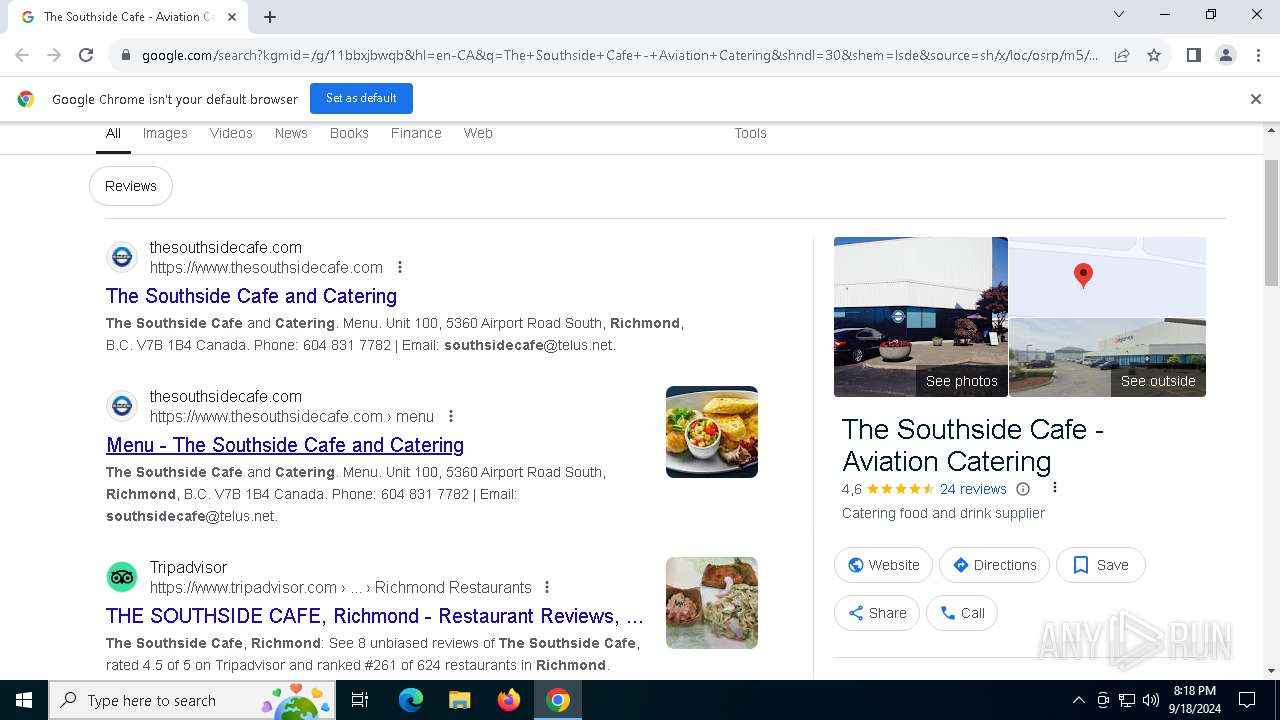This screenshot has width=1280, height=720.
Task: Show hidden system tray icons
Action: [x=1078, y=700]
